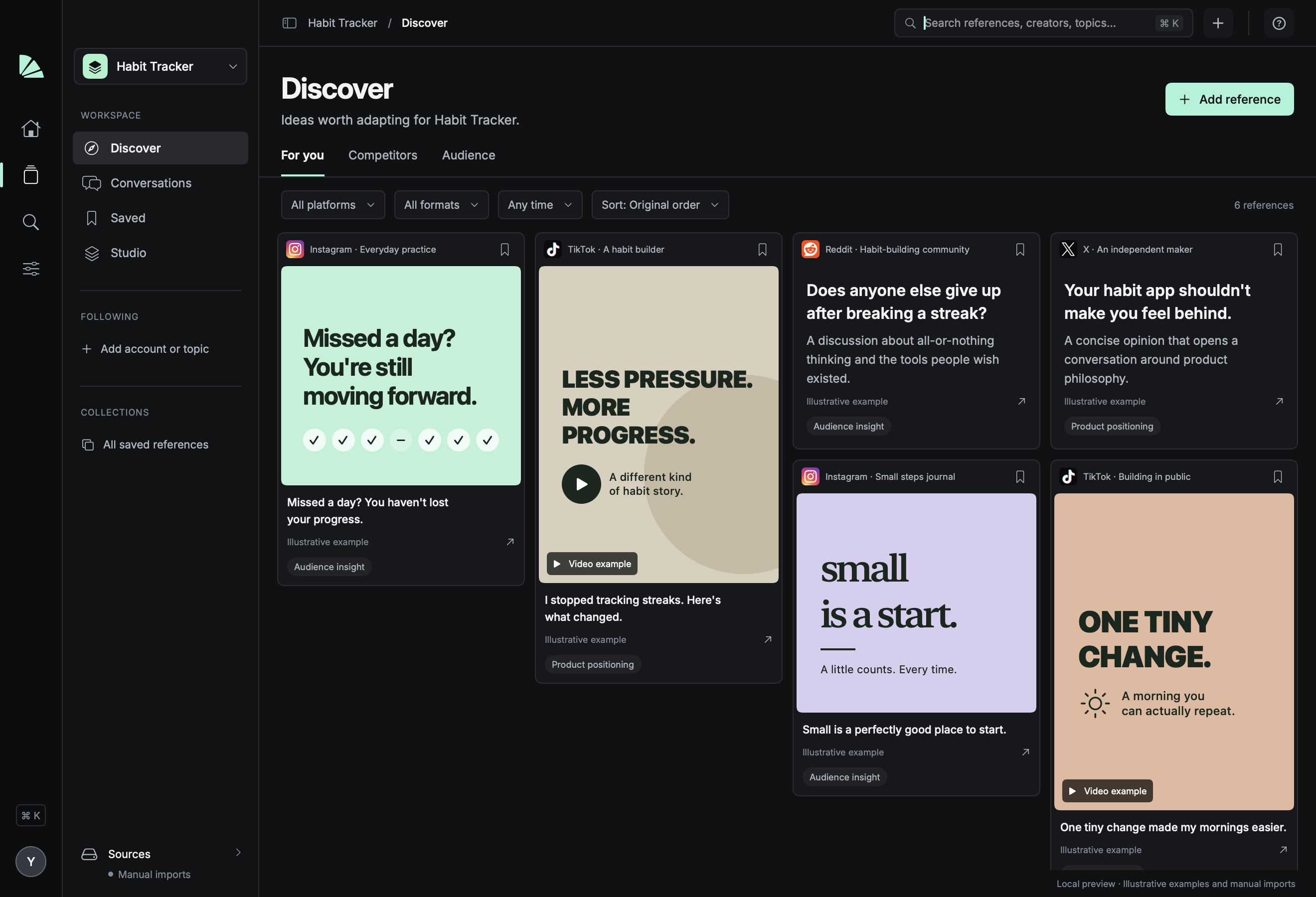
Task: Open the Habit Tracker workspace switcher
Action: 160,66
